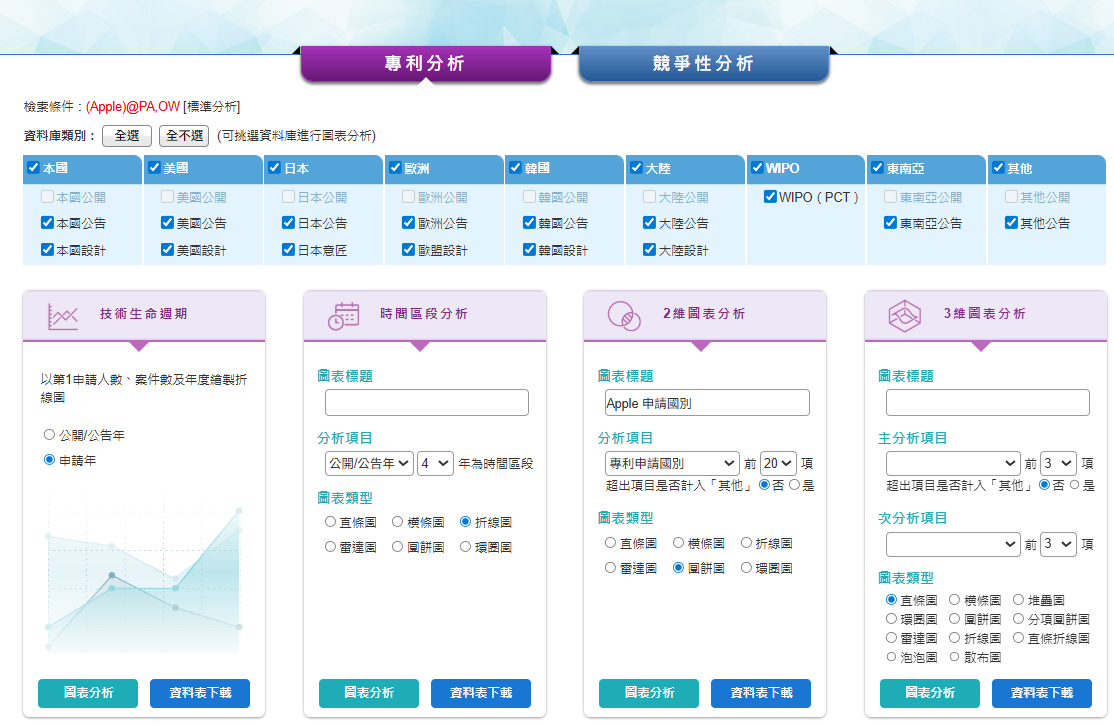Viewport: 1114px width, 726px height.
Task: Toggle the 大陸 group header checkbox
Action: tap(637, 168)
